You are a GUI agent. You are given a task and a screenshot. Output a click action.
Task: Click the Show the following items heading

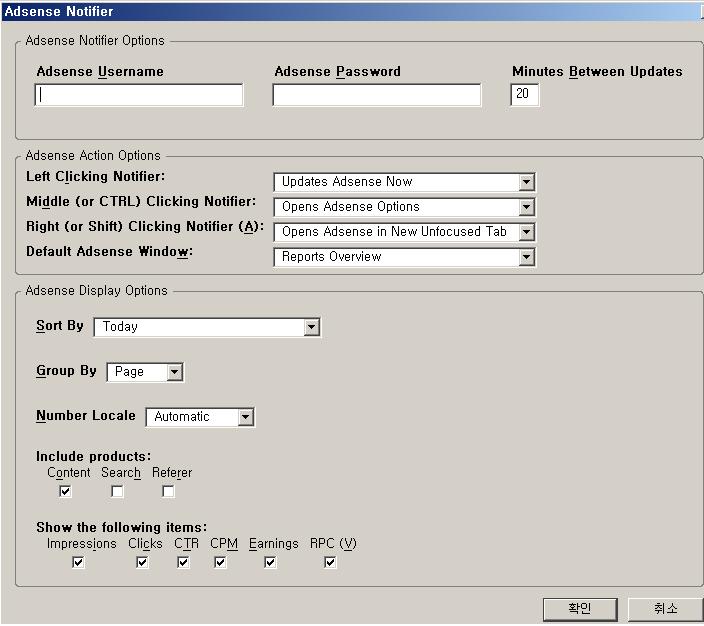pos(122,527)
